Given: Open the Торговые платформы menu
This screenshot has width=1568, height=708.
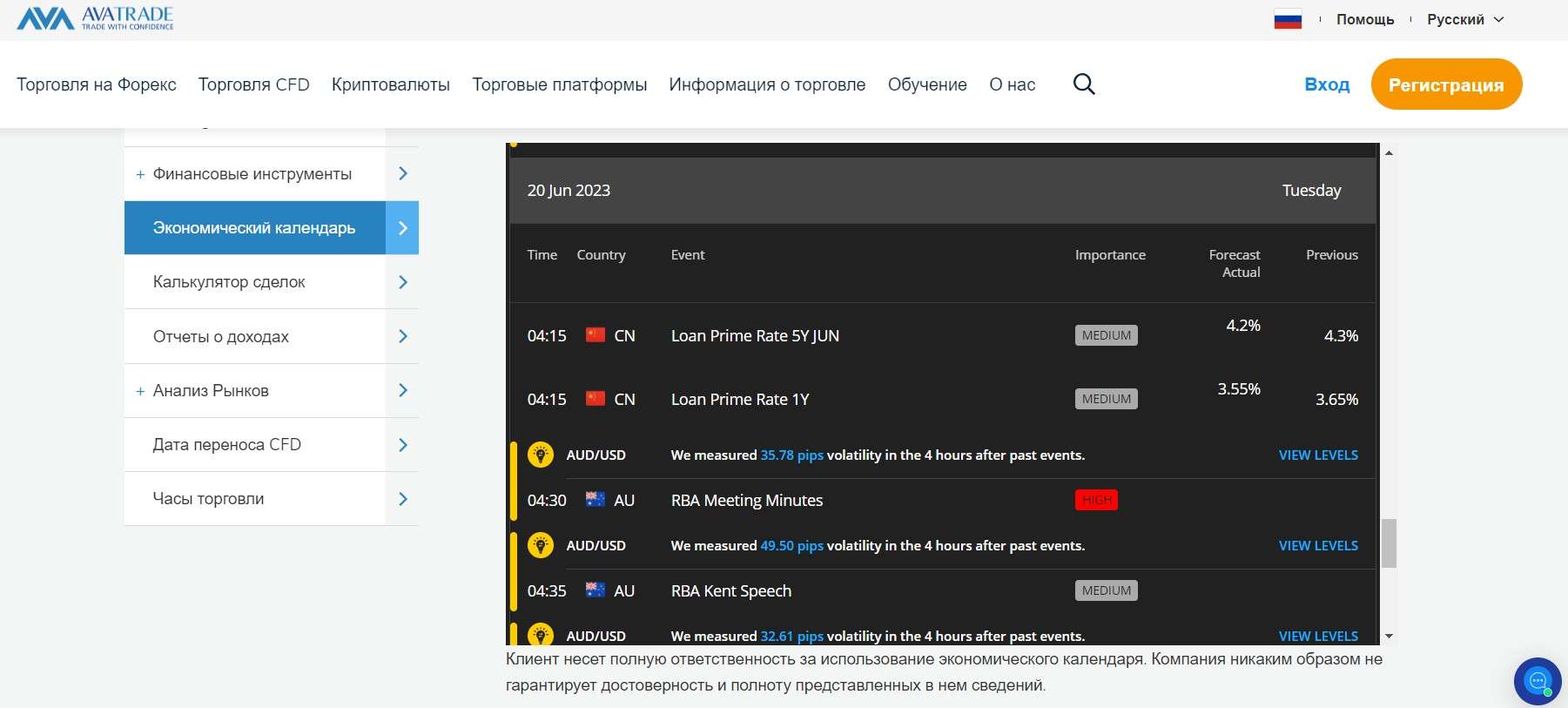Looking at the screenshot, I should (x=560, y=84).
